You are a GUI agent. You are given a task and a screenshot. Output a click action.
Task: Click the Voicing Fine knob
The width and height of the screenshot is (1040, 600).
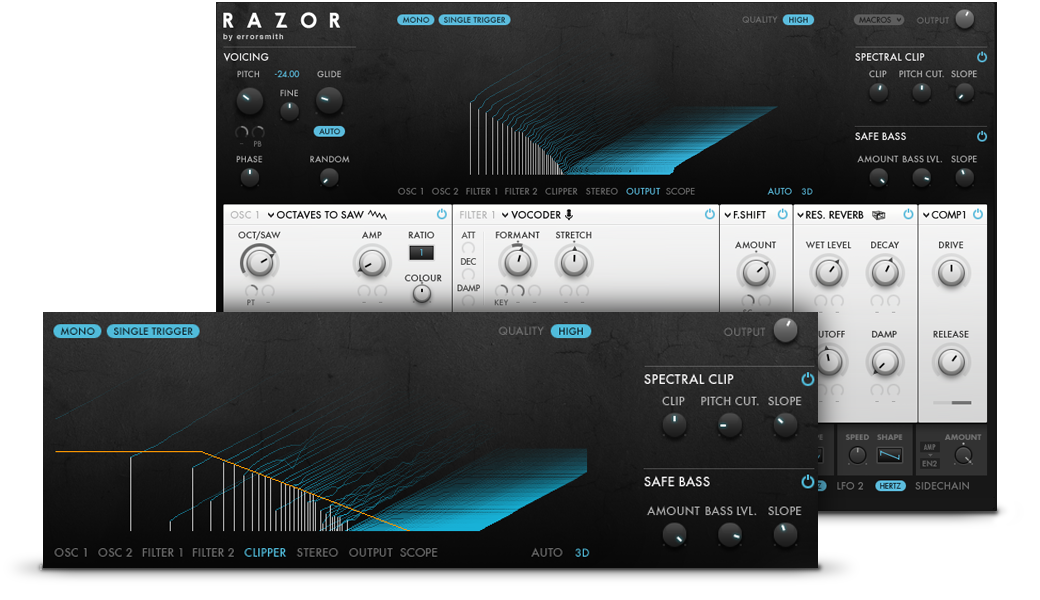pyautogui.click(x=289, y=111)
